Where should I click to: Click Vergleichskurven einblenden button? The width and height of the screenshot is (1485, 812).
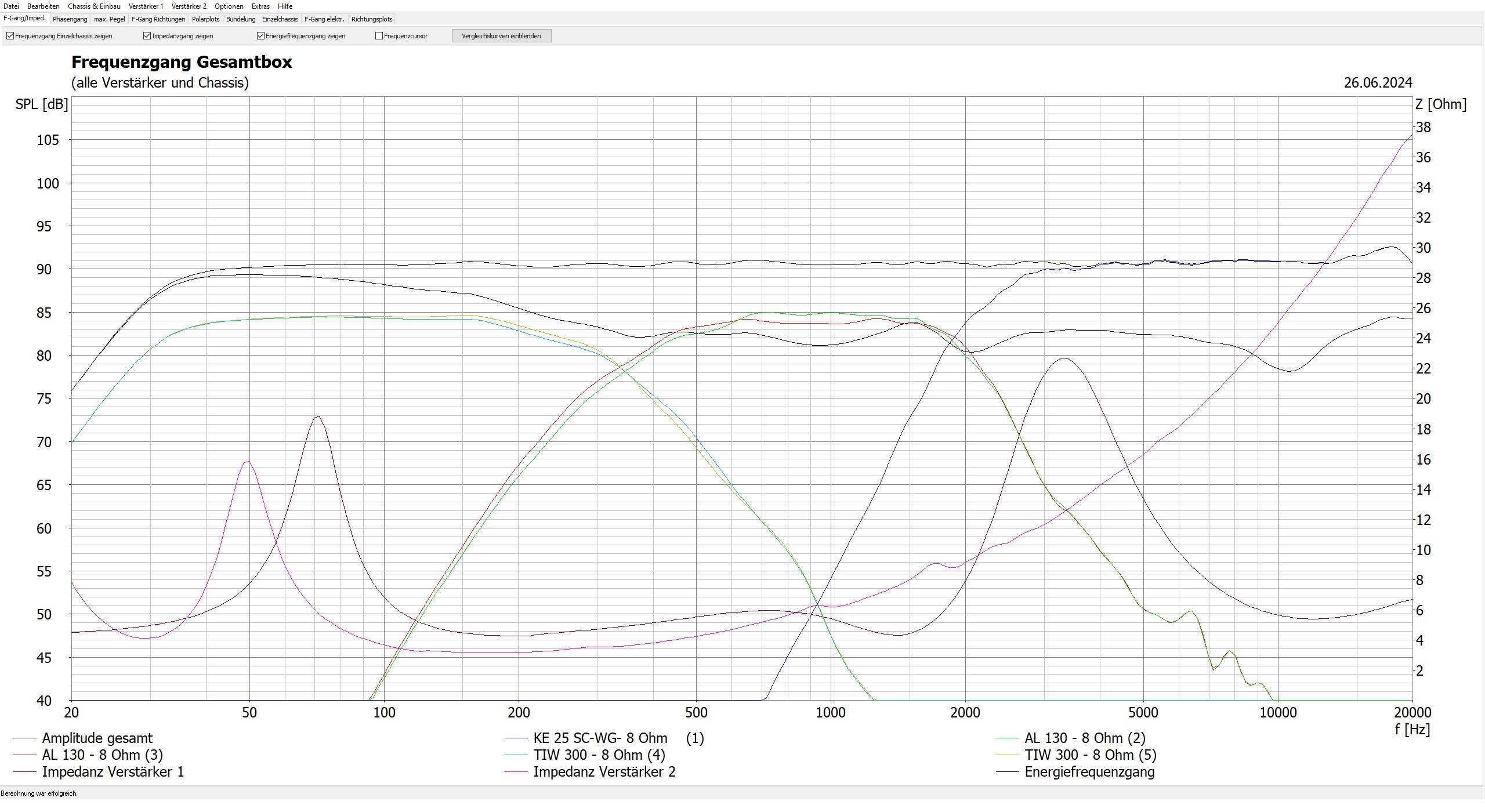(501, 36)
